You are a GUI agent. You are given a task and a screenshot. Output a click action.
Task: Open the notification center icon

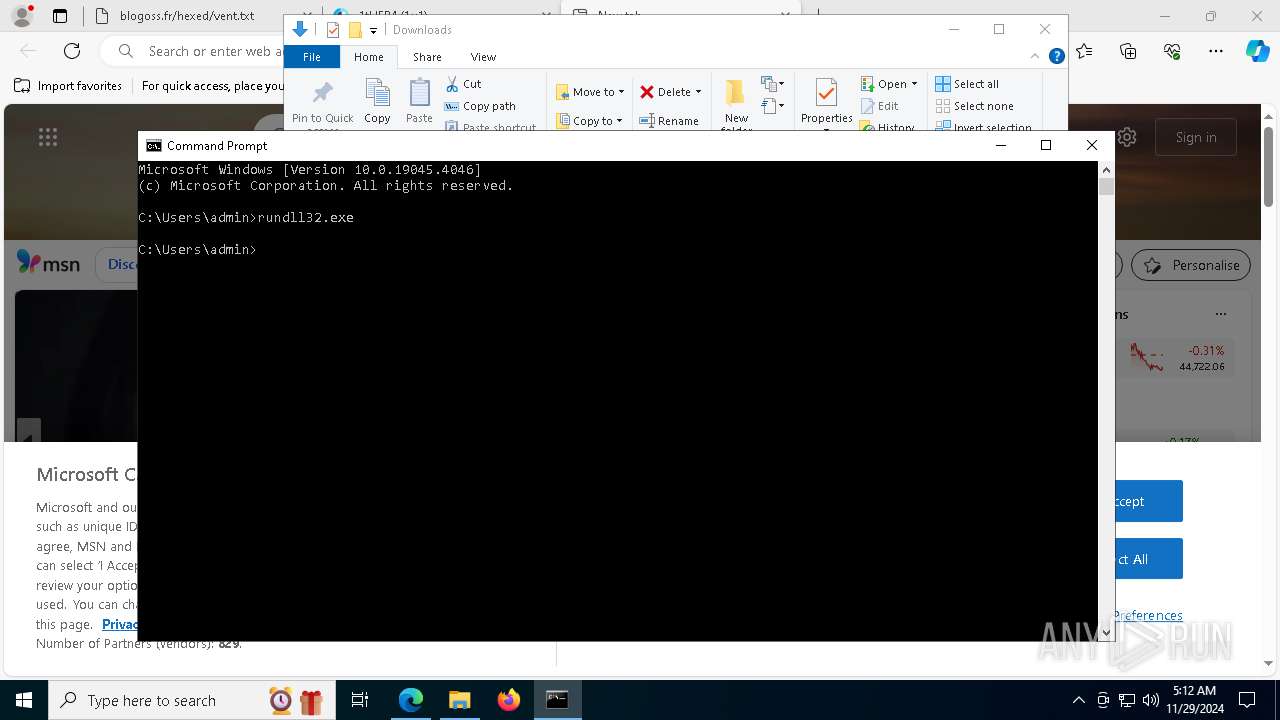[1247, 700]
